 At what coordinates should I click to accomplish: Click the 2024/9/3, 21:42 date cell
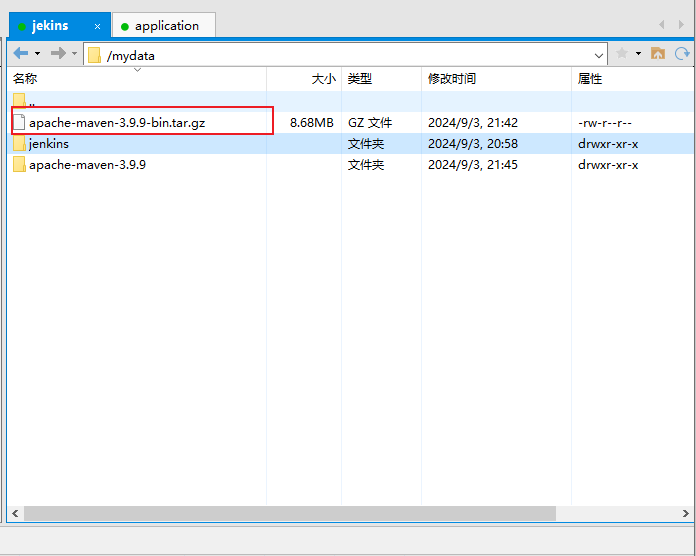pyautogui.click(x=473, y=122)
